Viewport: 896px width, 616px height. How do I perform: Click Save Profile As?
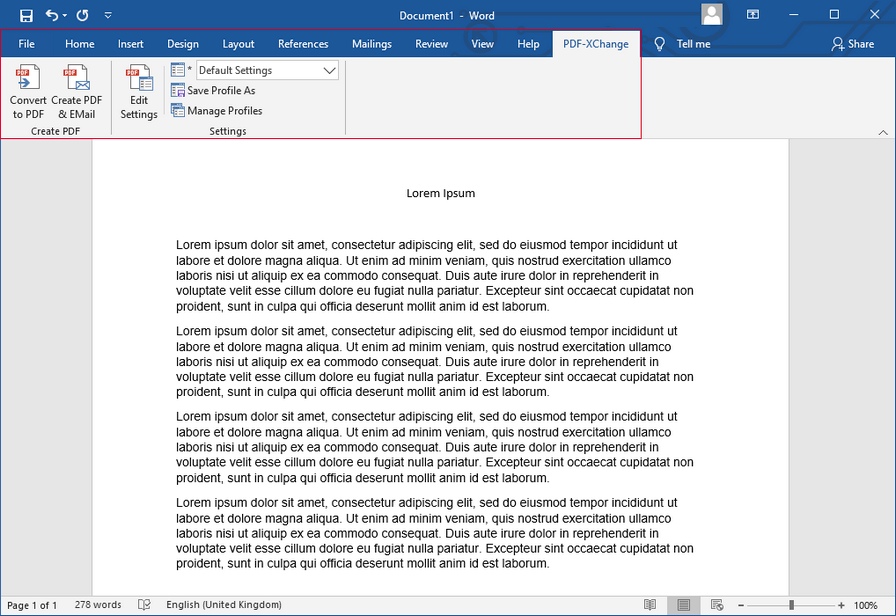220,91
